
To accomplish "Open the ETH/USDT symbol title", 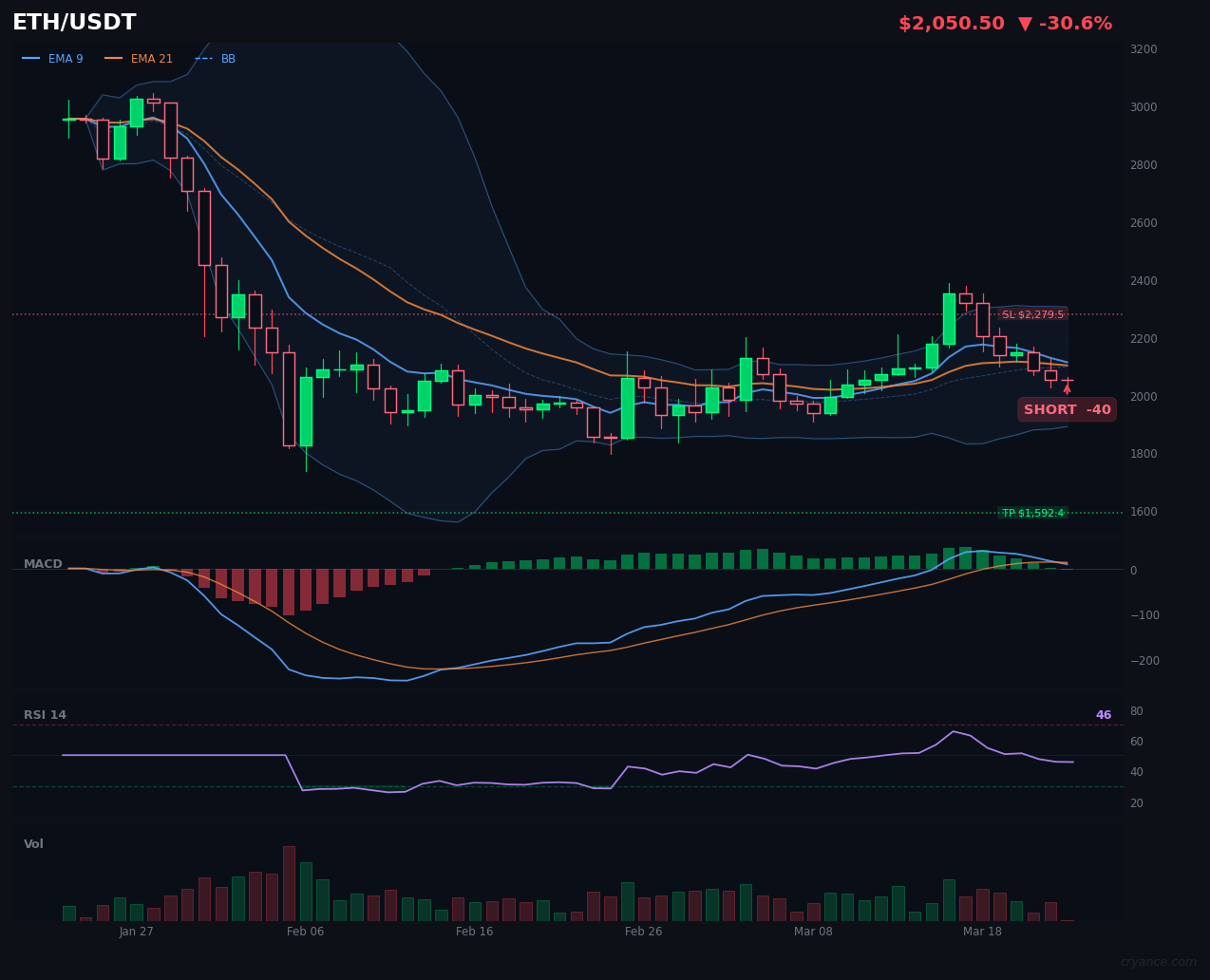I will coord(74,23).
